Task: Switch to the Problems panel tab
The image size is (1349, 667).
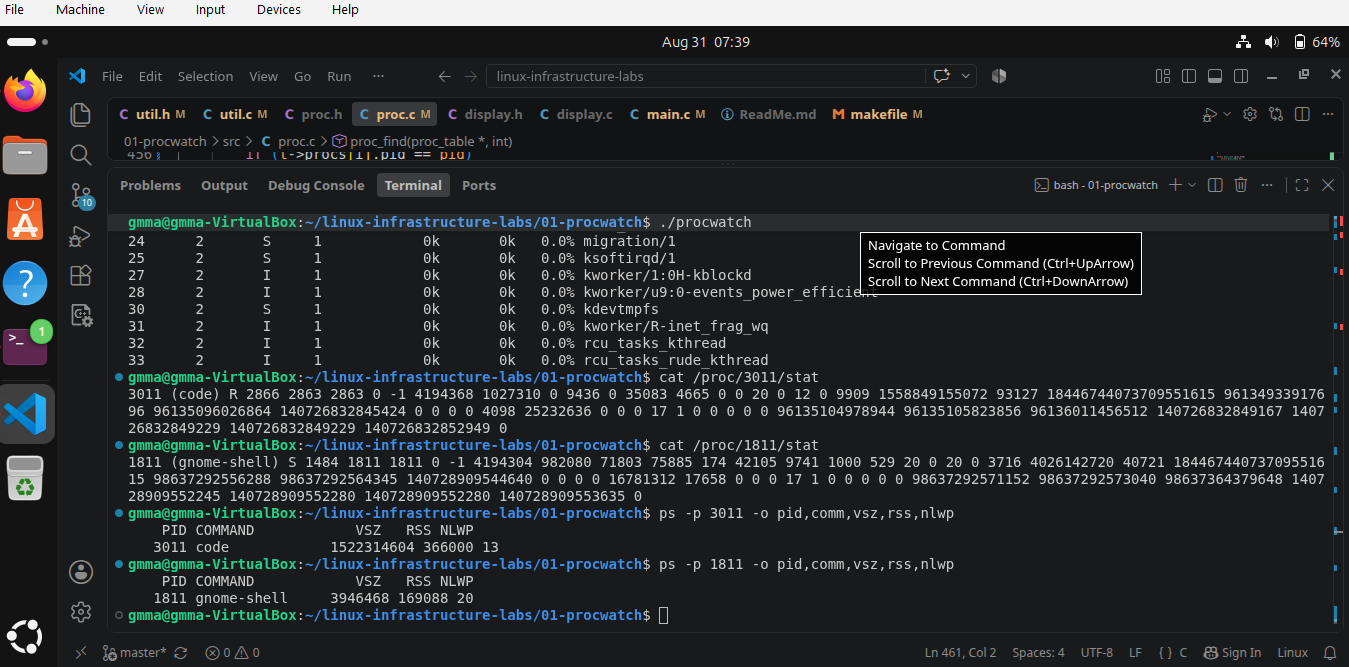Action: coord(150,185)
